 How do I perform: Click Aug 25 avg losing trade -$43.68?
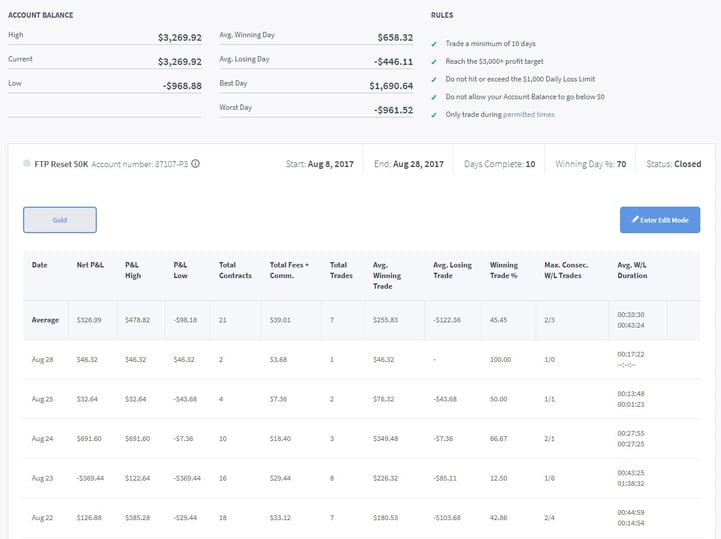(445, 399)
